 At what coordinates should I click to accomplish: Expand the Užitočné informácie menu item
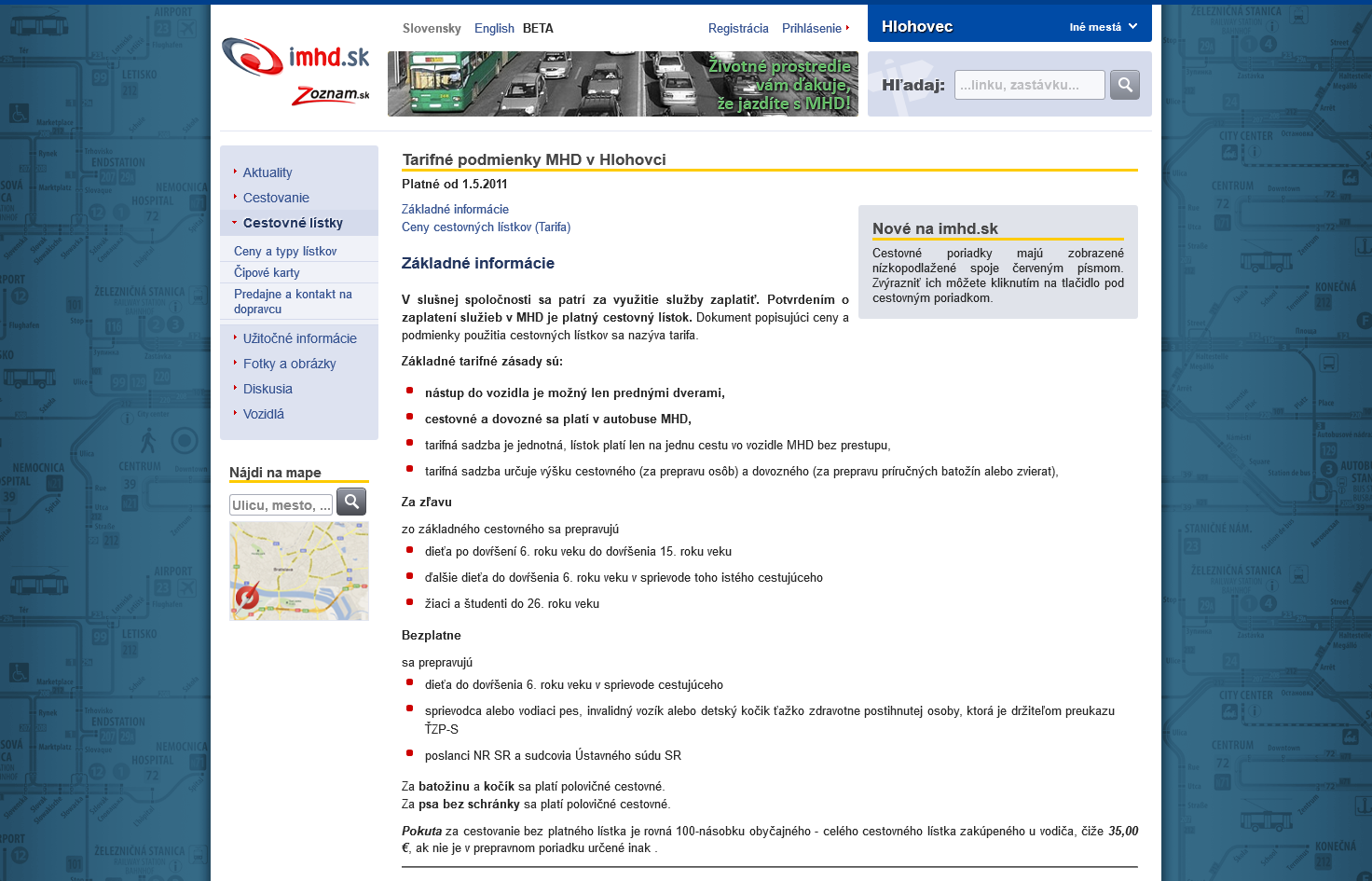point(299,338)
